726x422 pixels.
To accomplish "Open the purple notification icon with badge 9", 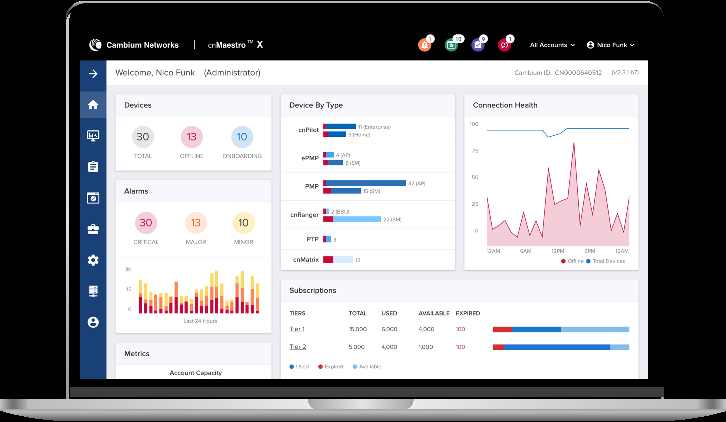I will point(479,45).
